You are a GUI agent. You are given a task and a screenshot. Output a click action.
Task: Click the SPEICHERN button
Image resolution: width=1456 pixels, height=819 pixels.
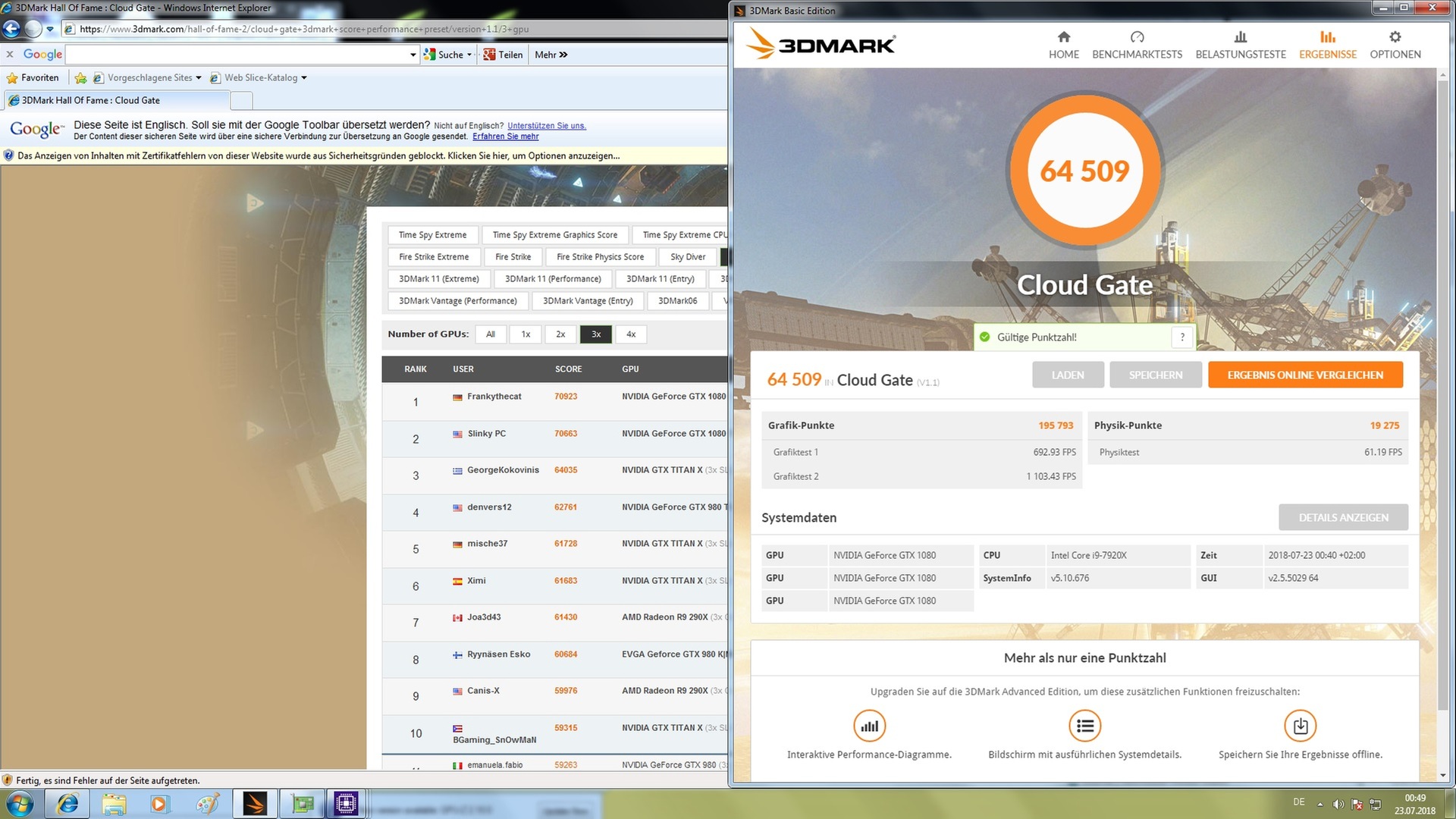[x=1156, y=375]
